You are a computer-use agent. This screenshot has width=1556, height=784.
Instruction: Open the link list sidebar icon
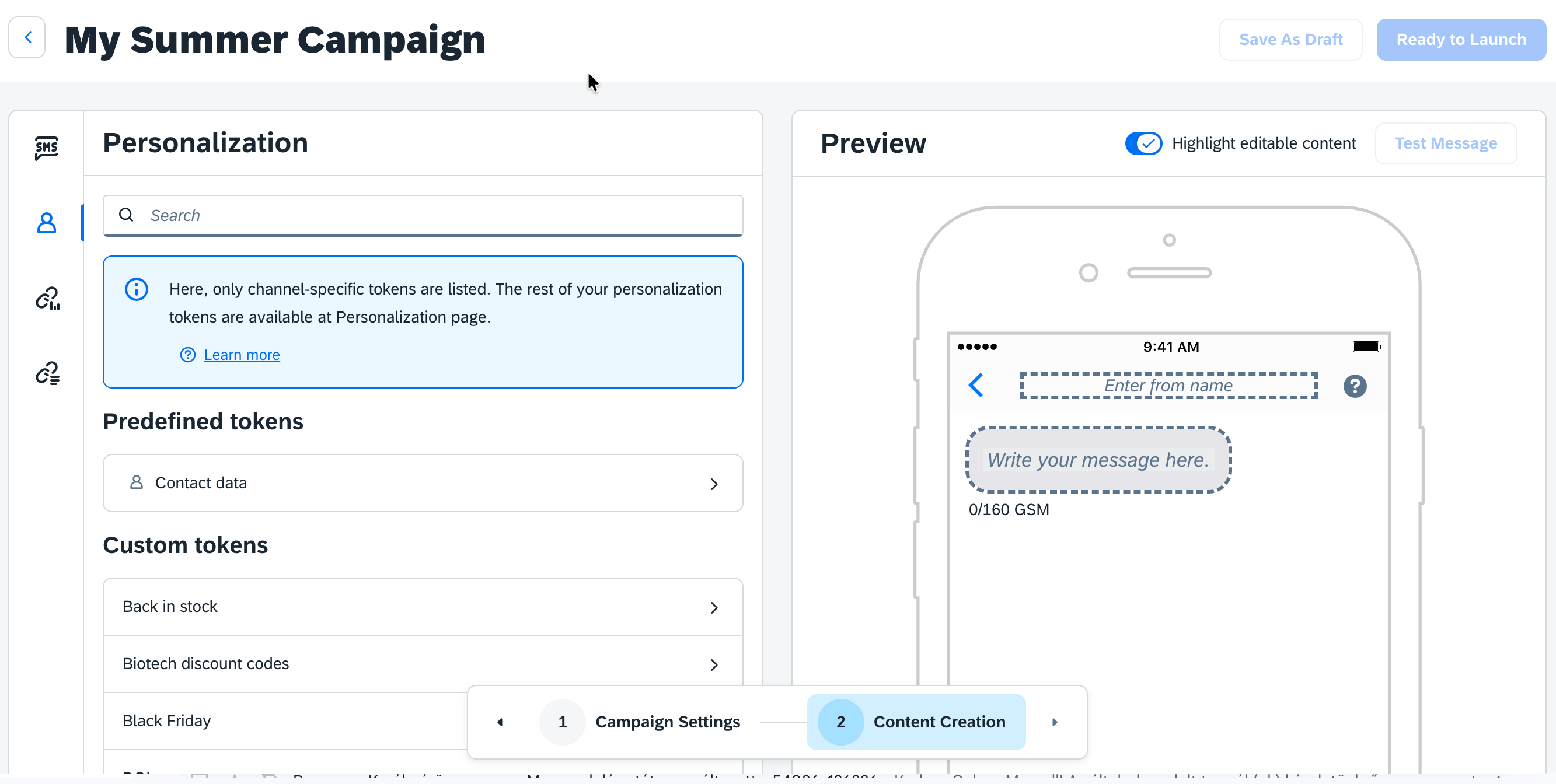(x=47, y=373)
